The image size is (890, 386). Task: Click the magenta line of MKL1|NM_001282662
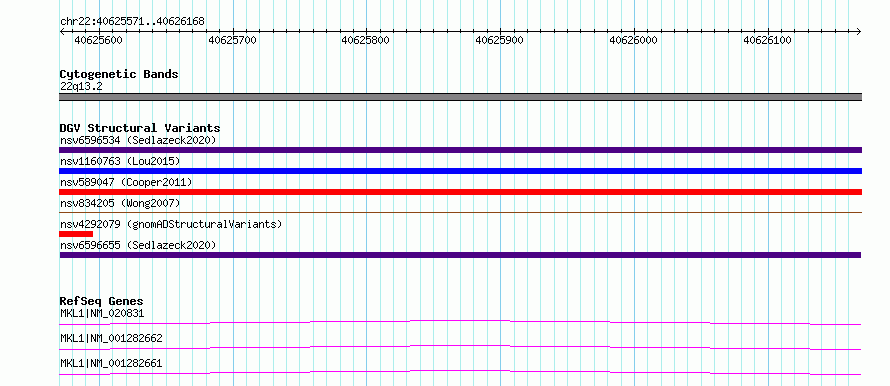click(460, 347)
